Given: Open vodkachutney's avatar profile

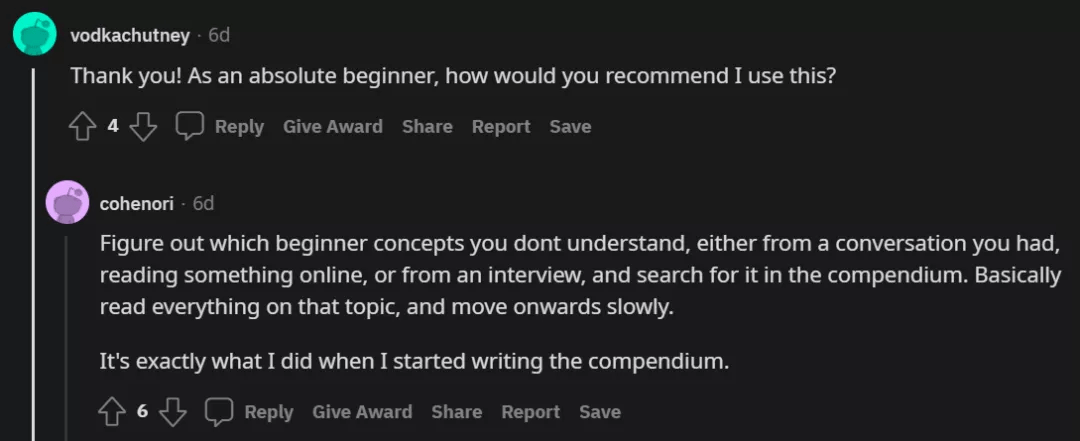Looking at the screenshot, I should click(34, 33).
